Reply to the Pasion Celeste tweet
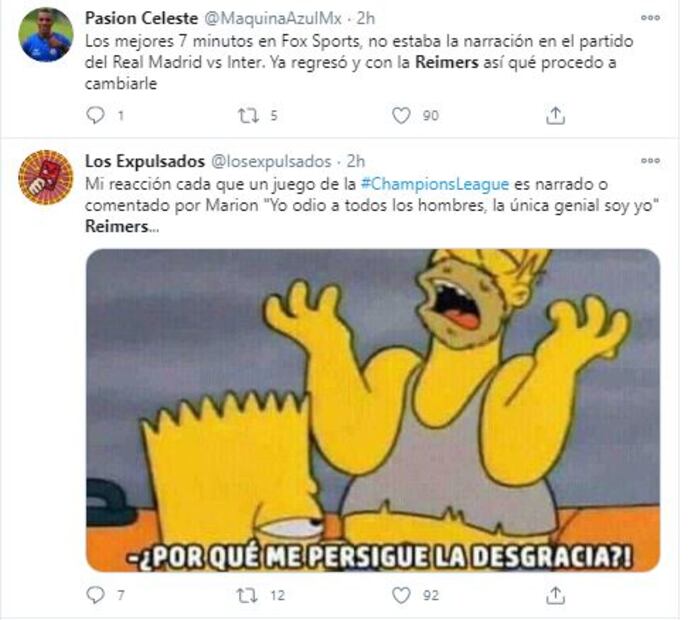 [95, 116]
